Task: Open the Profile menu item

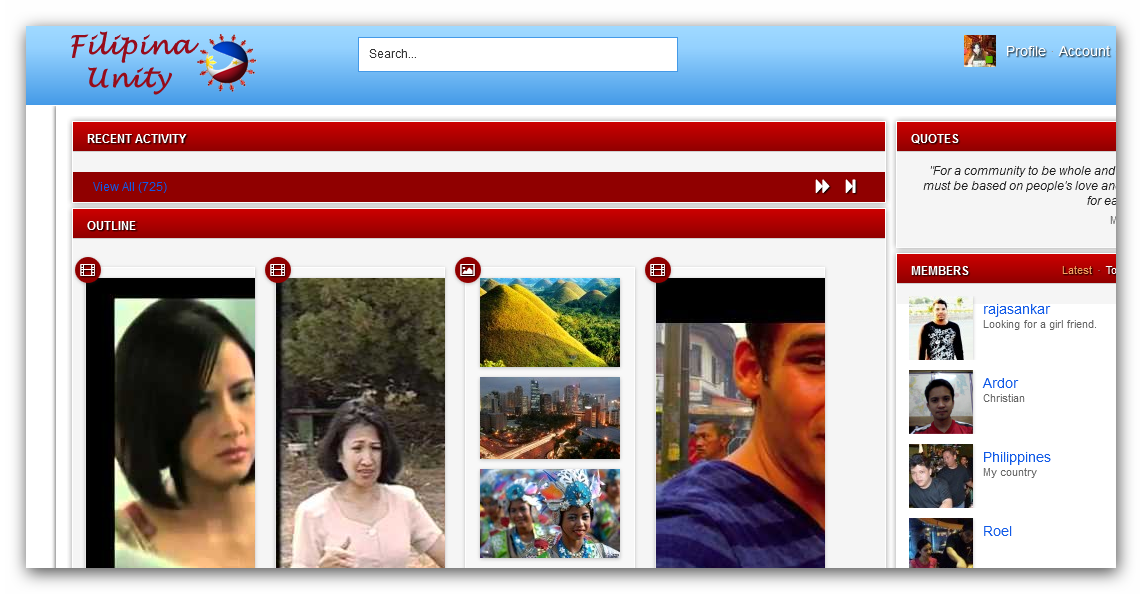Action: (x=1025, y=51)
